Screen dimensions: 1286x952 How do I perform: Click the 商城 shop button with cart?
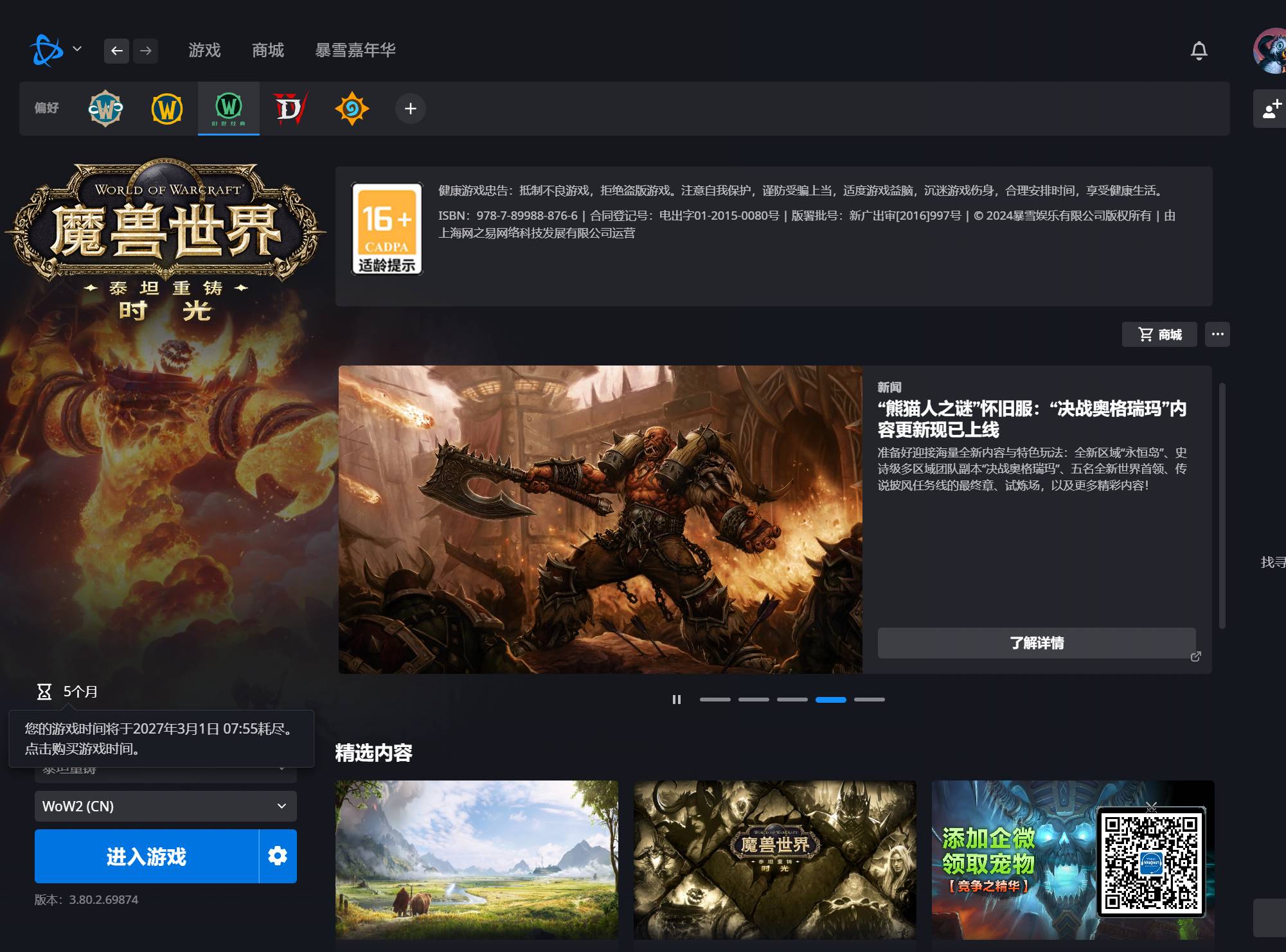click(1159, 335)
